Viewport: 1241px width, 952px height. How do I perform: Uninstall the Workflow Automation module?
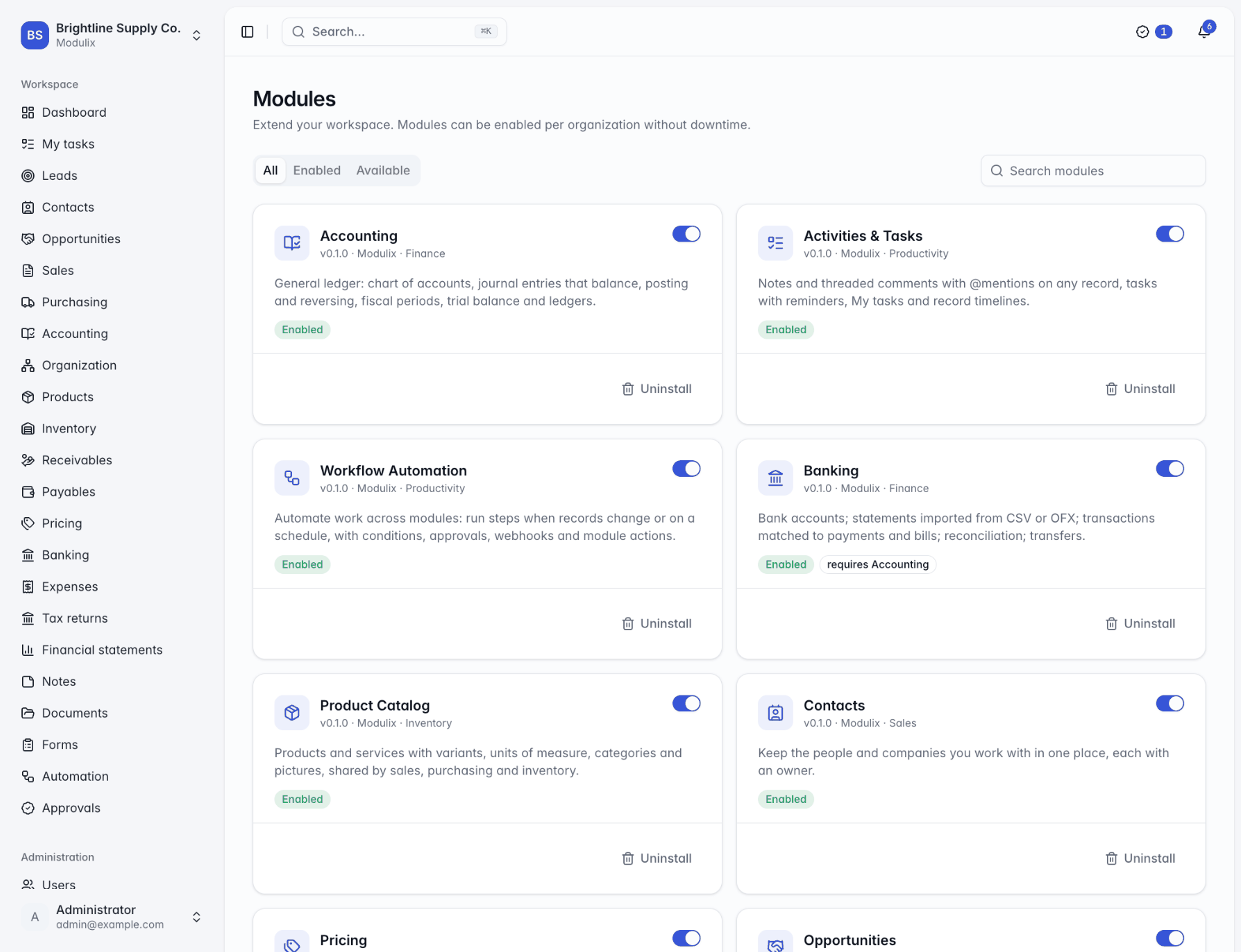(x=657, y=623)
